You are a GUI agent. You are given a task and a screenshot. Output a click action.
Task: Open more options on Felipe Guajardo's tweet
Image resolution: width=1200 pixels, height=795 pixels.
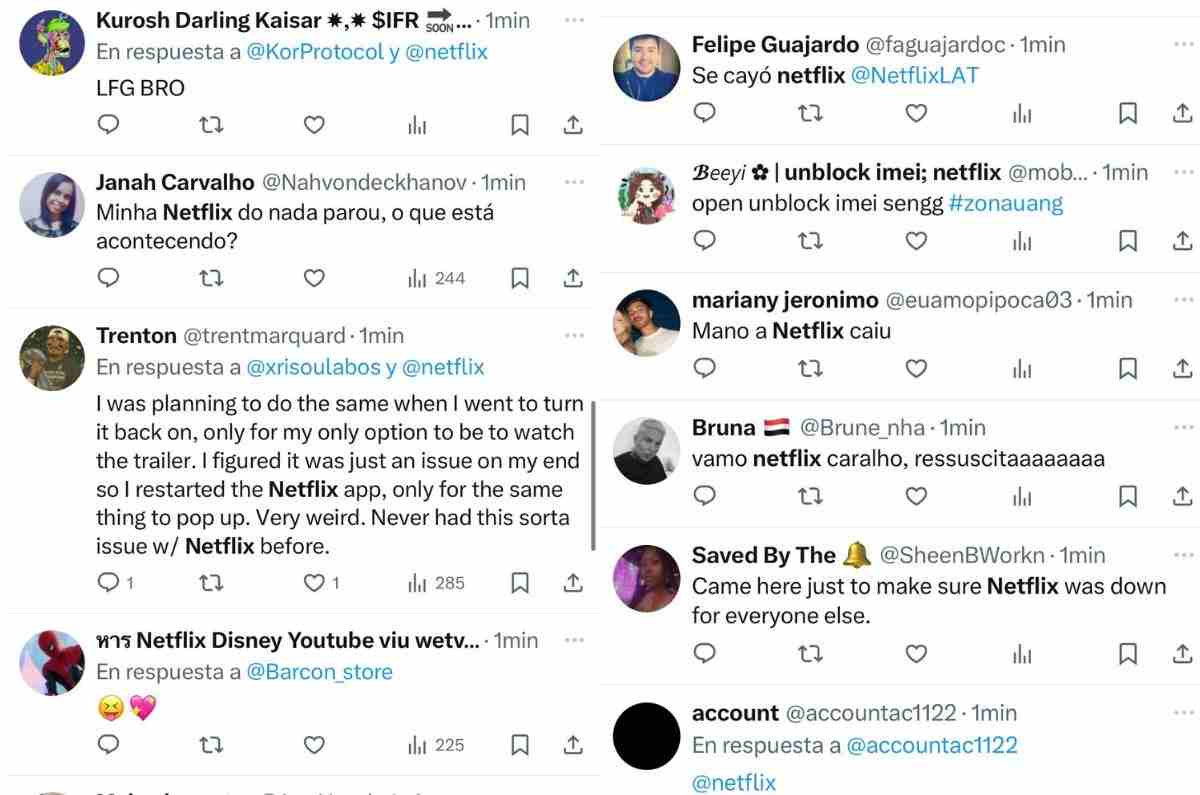pyautogui.click(x=1184, y=44)
